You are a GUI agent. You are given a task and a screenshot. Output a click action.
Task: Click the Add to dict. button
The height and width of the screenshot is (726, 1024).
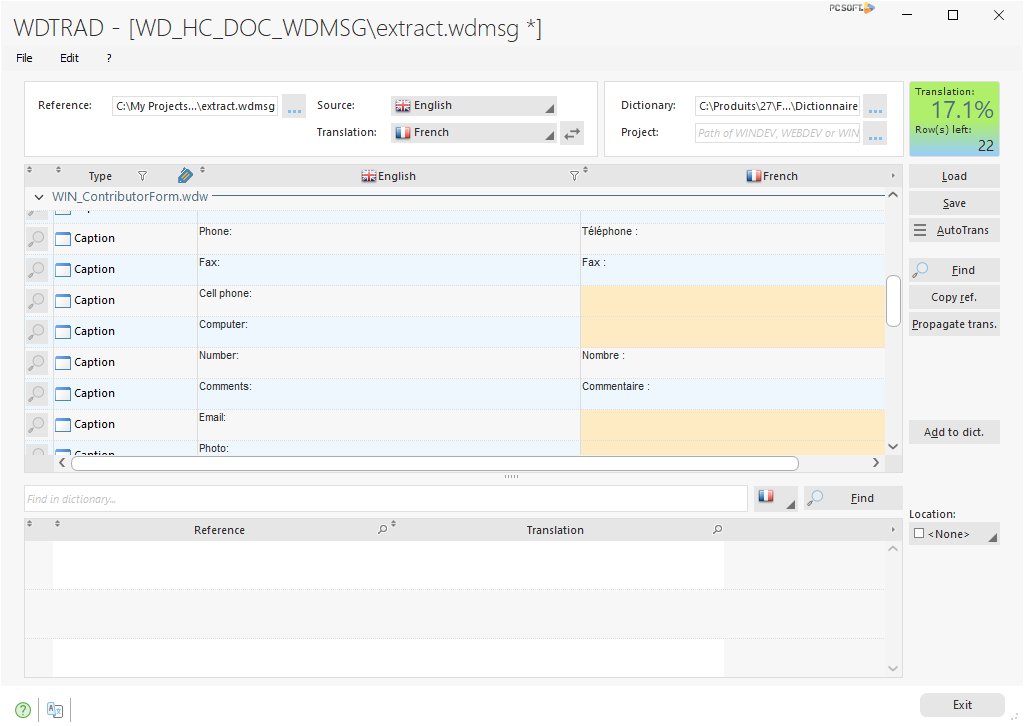coord(954,432)
